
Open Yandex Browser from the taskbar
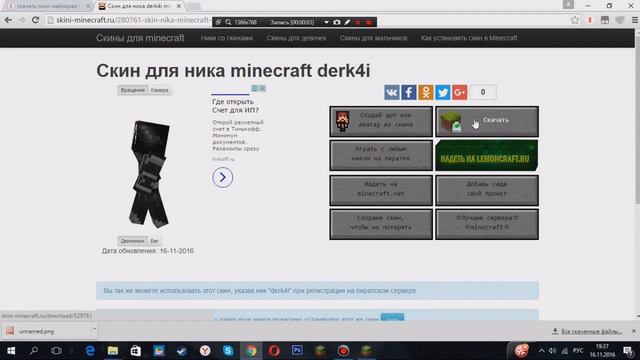click(x=205, y=351)
